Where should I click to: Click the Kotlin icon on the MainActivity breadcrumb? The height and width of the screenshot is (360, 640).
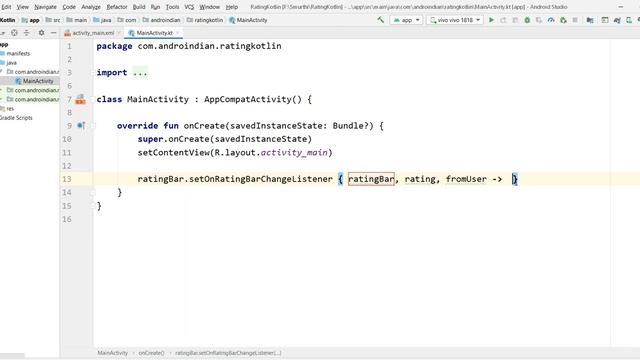pos(232,20)
